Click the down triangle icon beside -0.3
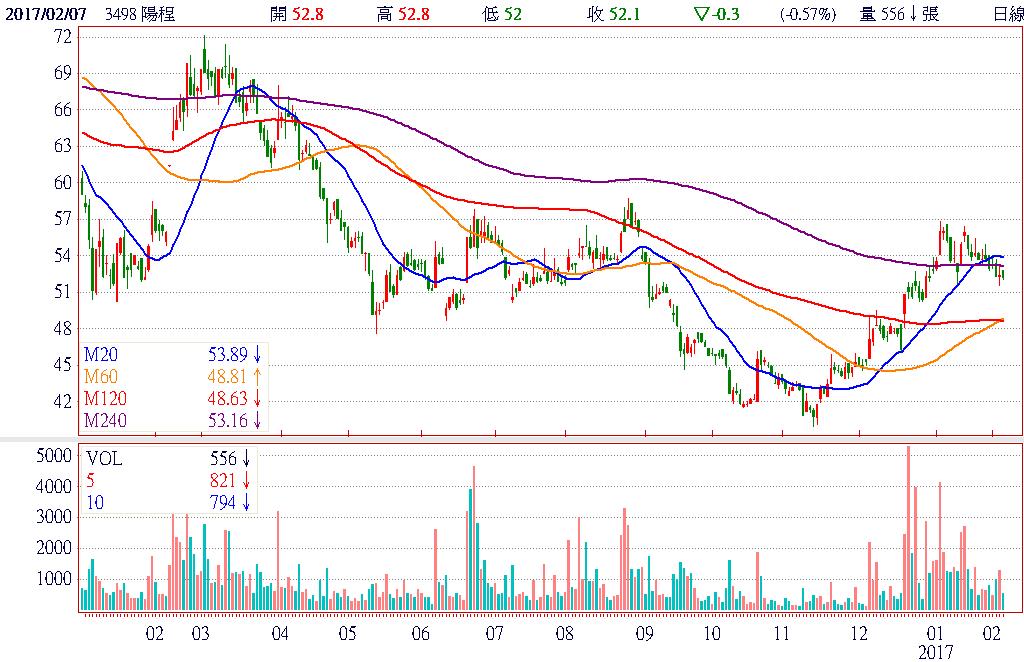 [x=699, y=13]
